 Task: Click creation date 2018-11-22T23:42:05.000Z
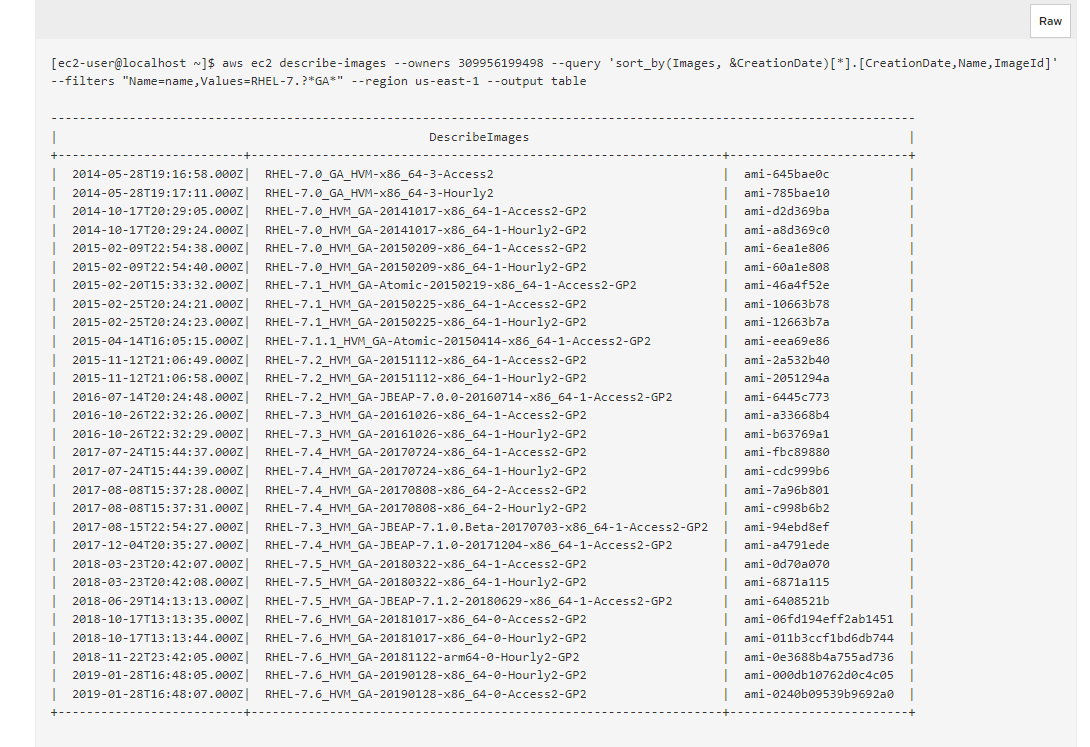(x=158, y=657)
